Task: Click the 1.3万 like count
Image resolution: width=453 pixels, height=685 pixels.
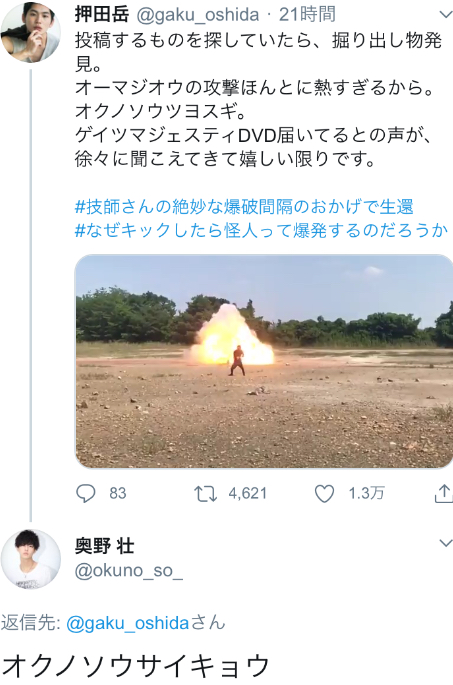Action: coord(366,494)
